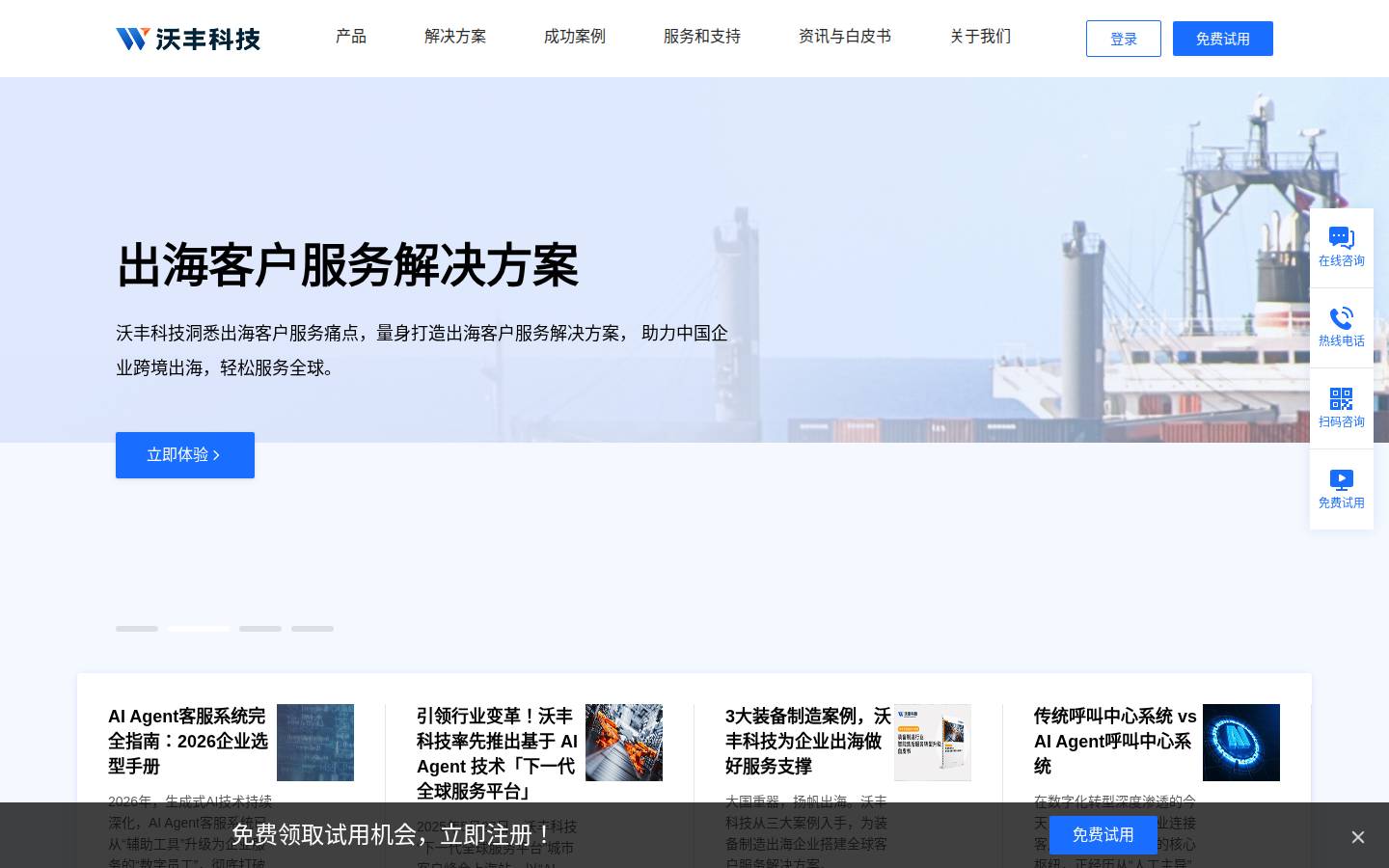
Task: Open article 传统呼叫中心系统 vs AI Agent
Action: 1115,741
